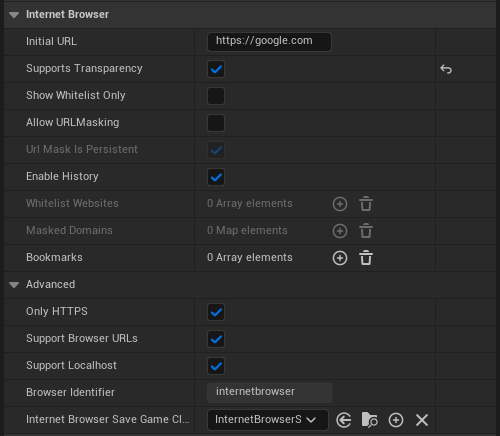Enable Allow URLMasking checkbox

[x=216, y=123]
